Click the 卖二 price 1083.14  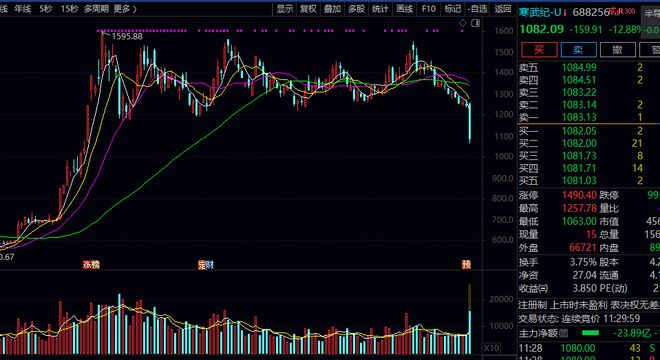pyautogui.click(x=579, y=104)
